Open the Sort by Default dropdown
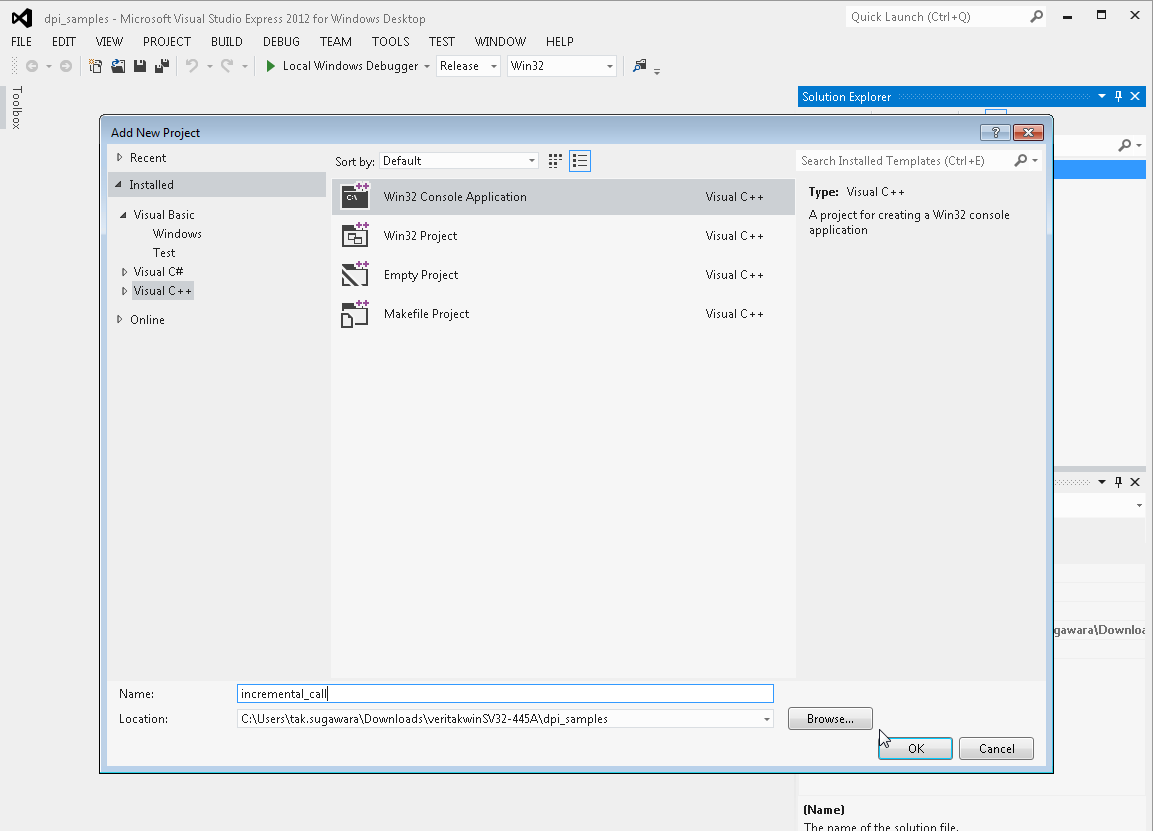 [459, 161]
